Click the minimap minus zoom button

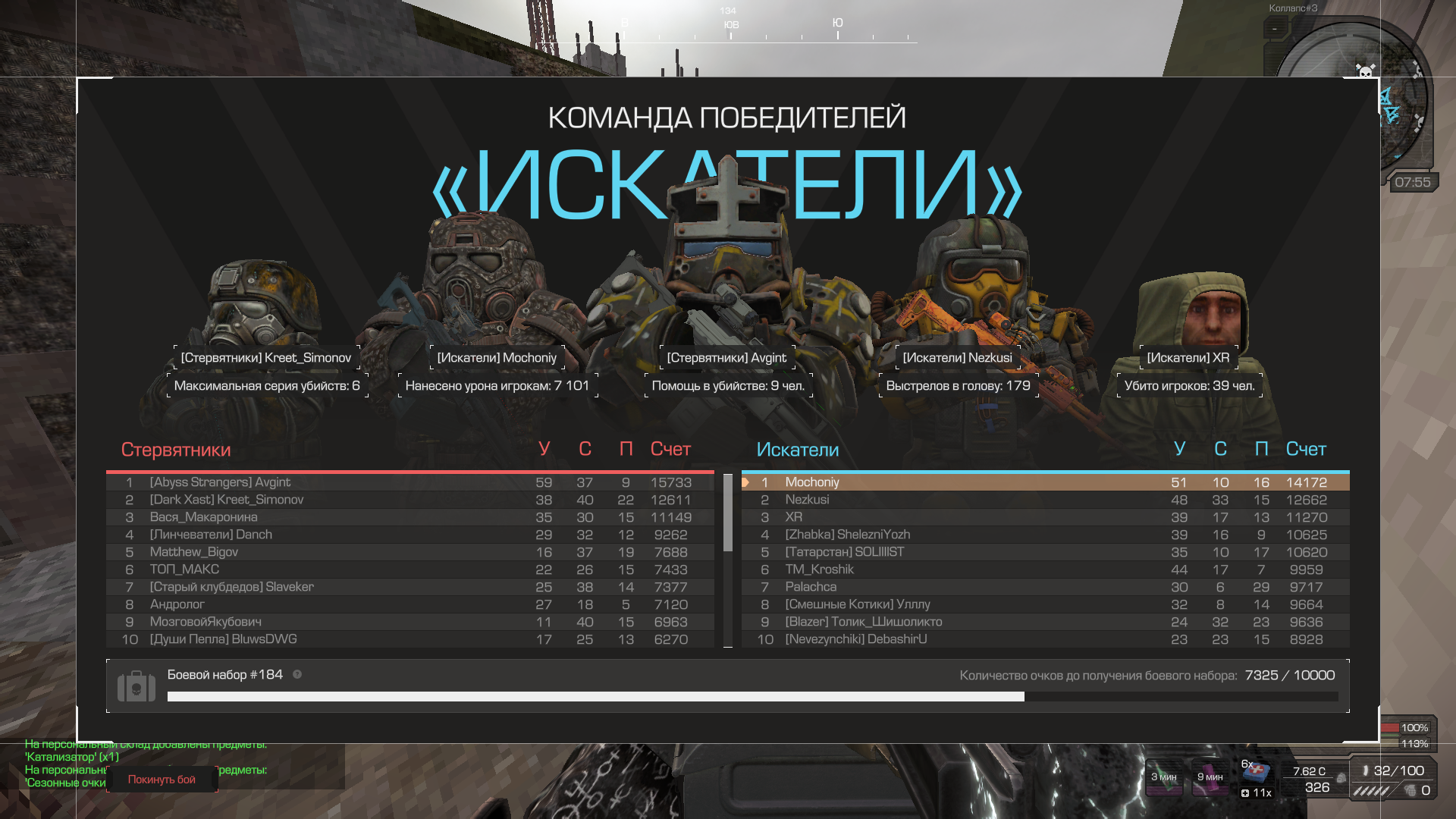pos(1275,29)
